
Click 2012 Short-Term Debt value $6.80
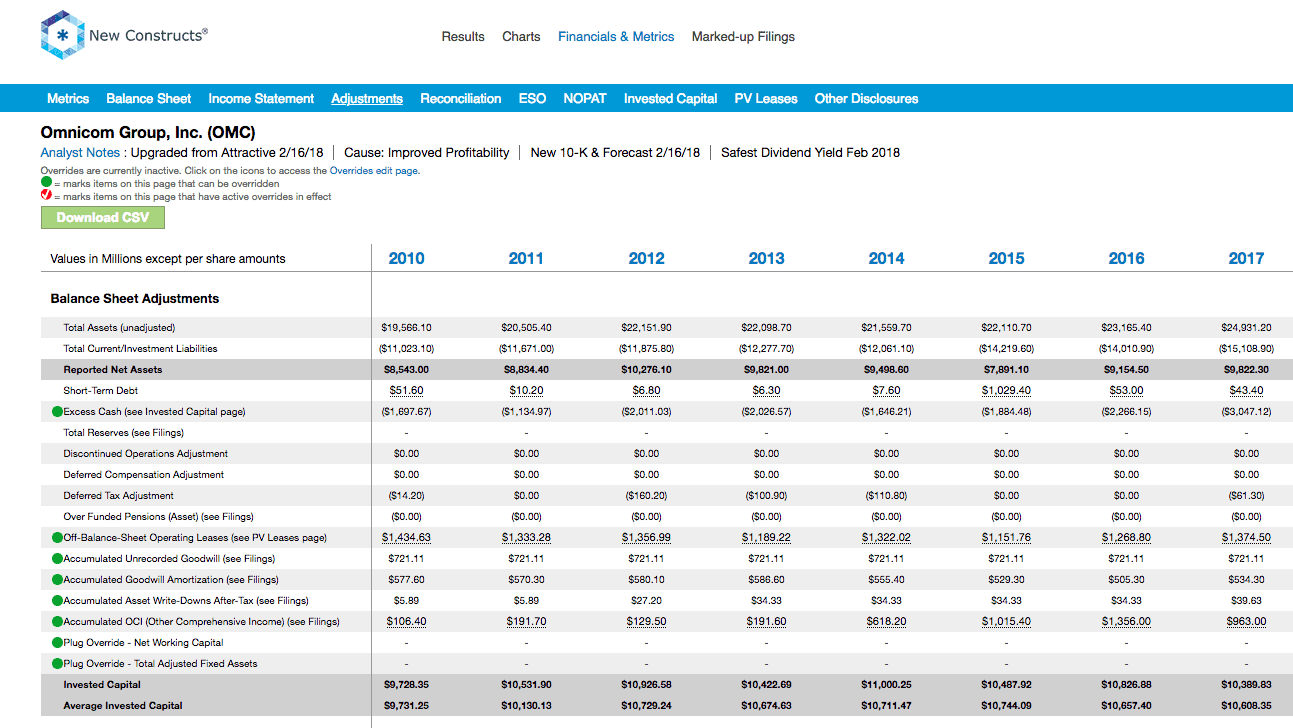[x=646, y=391]
